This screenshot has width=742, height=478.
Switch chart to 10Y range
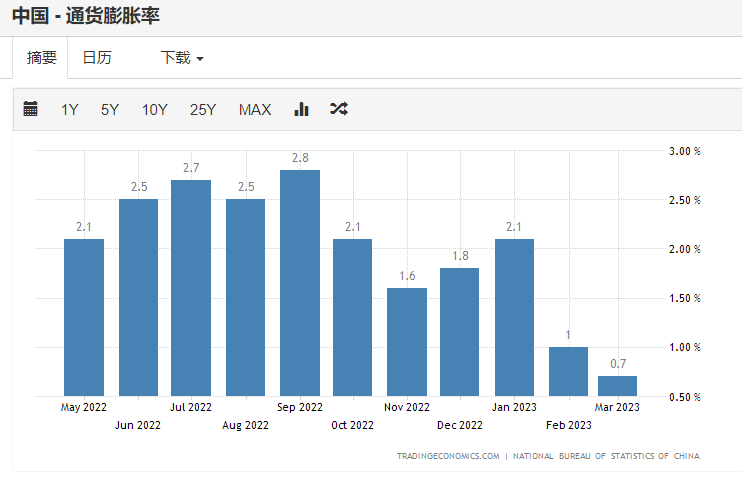tap(154, 110)
